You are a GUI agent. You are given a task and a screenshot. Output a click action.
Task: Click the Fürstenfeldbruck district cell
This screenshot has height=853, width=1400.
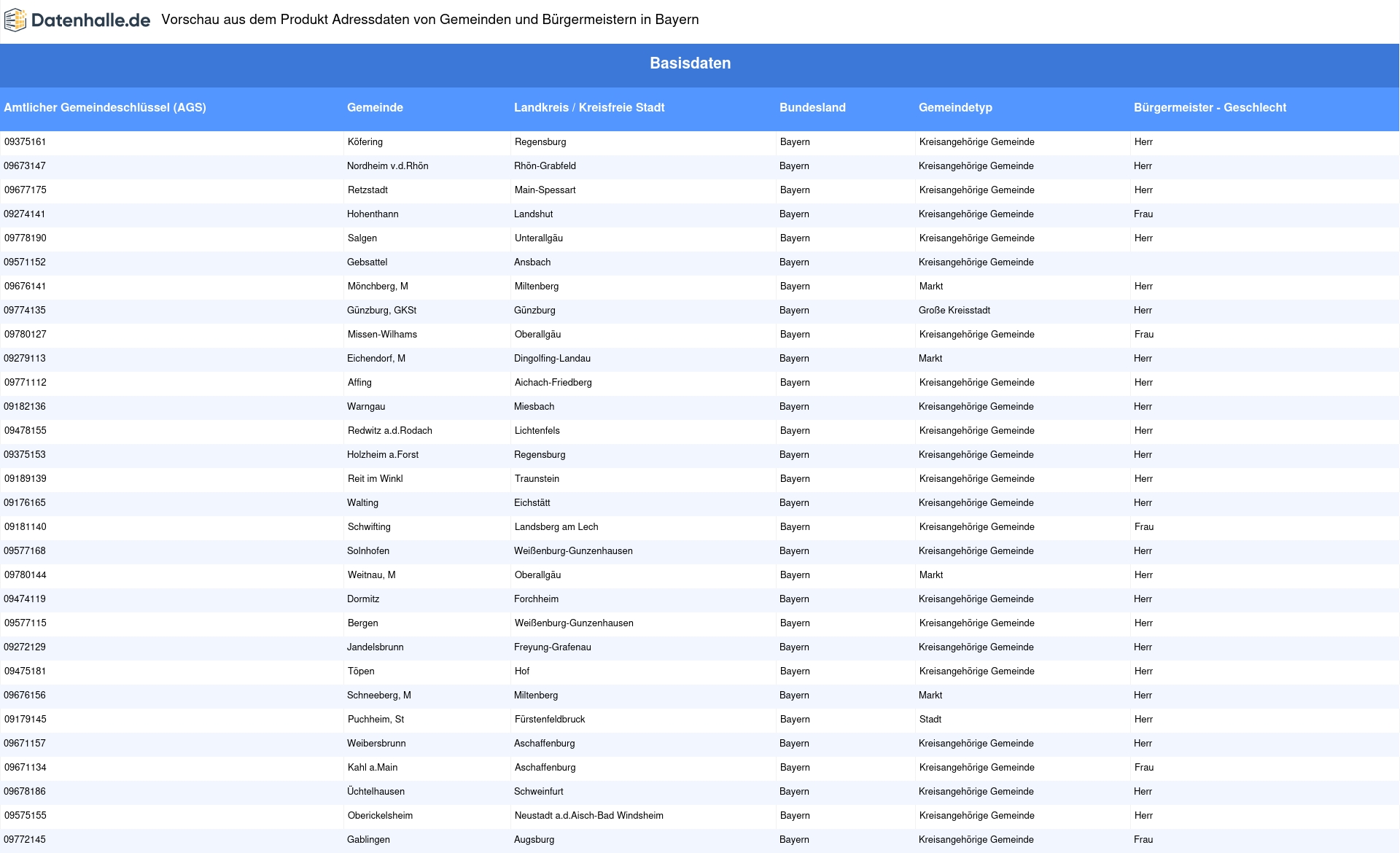550,720
